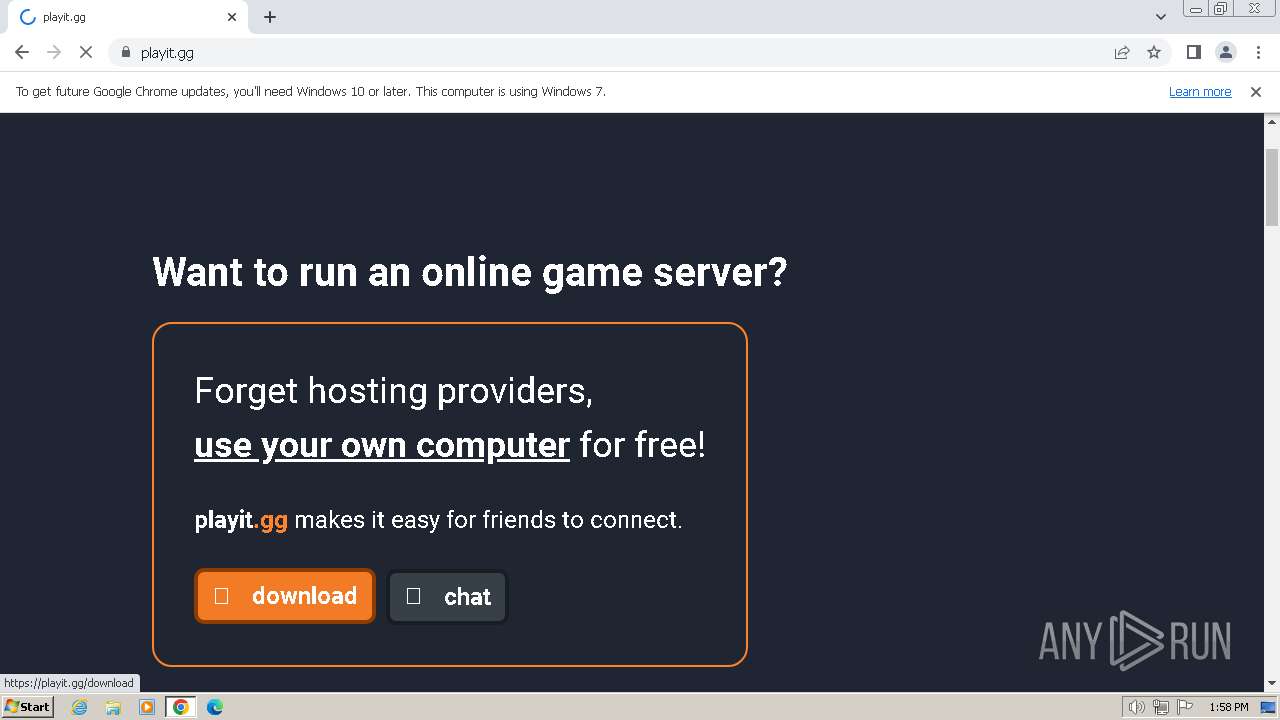Click the 'Forget hosting providers,' text
Viewport: 1280px width, 720px height.
pyautogui.click(x=394, y=391)
